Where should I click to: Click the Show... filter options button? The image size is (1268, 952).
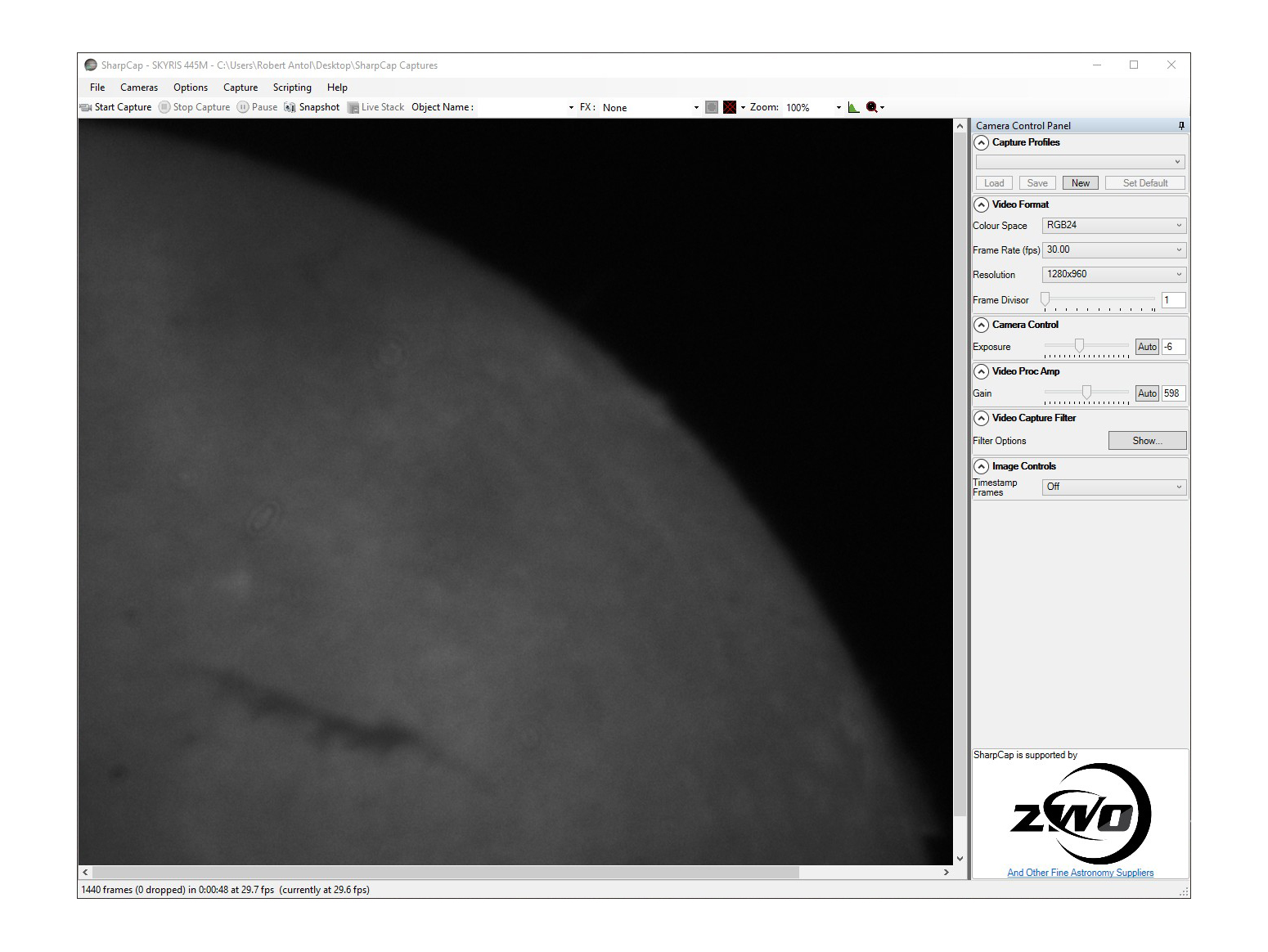(x=1147, y=441)
